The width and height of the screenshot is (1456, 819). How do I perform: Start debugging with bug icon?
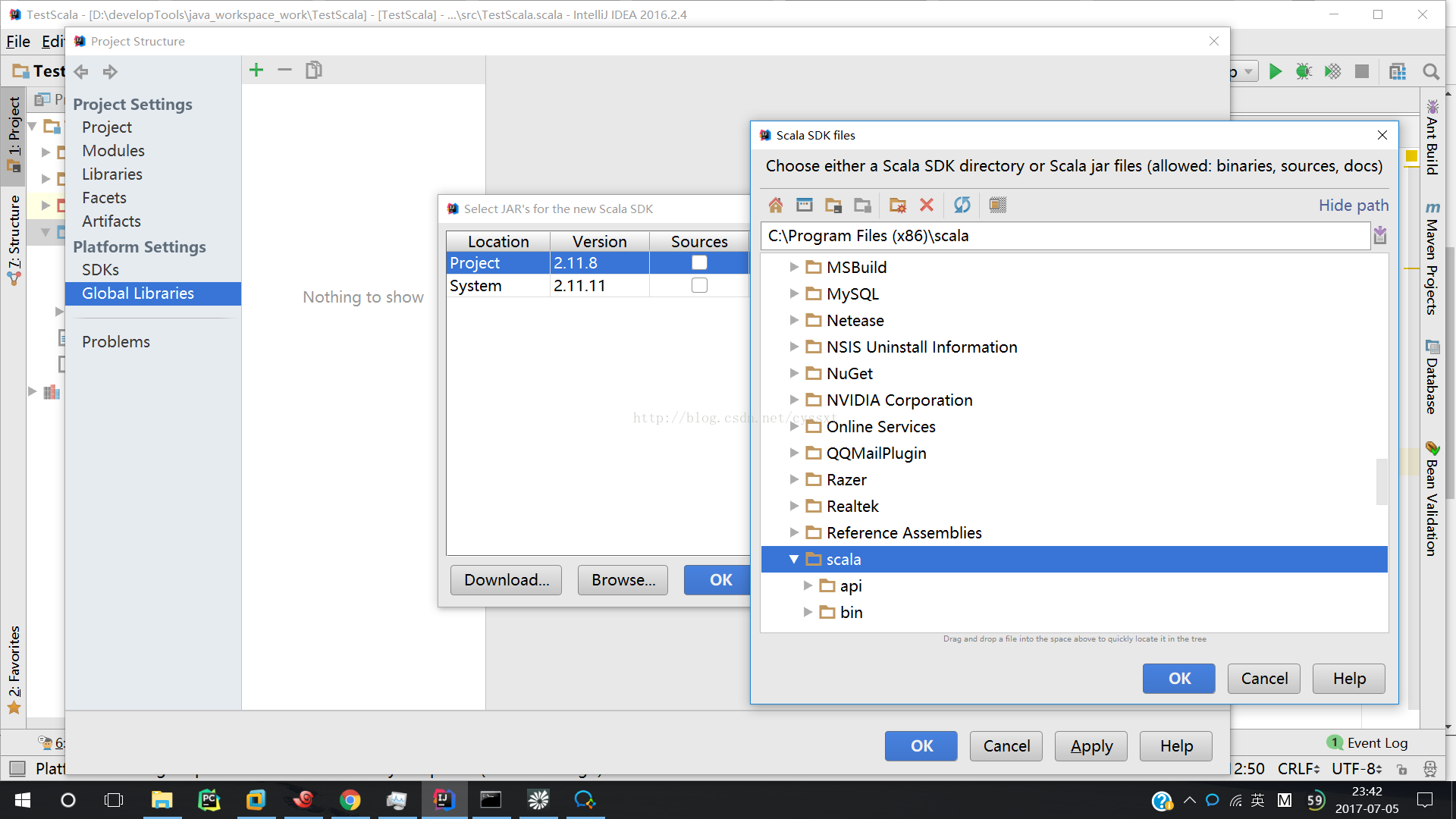coord(1304,71)
